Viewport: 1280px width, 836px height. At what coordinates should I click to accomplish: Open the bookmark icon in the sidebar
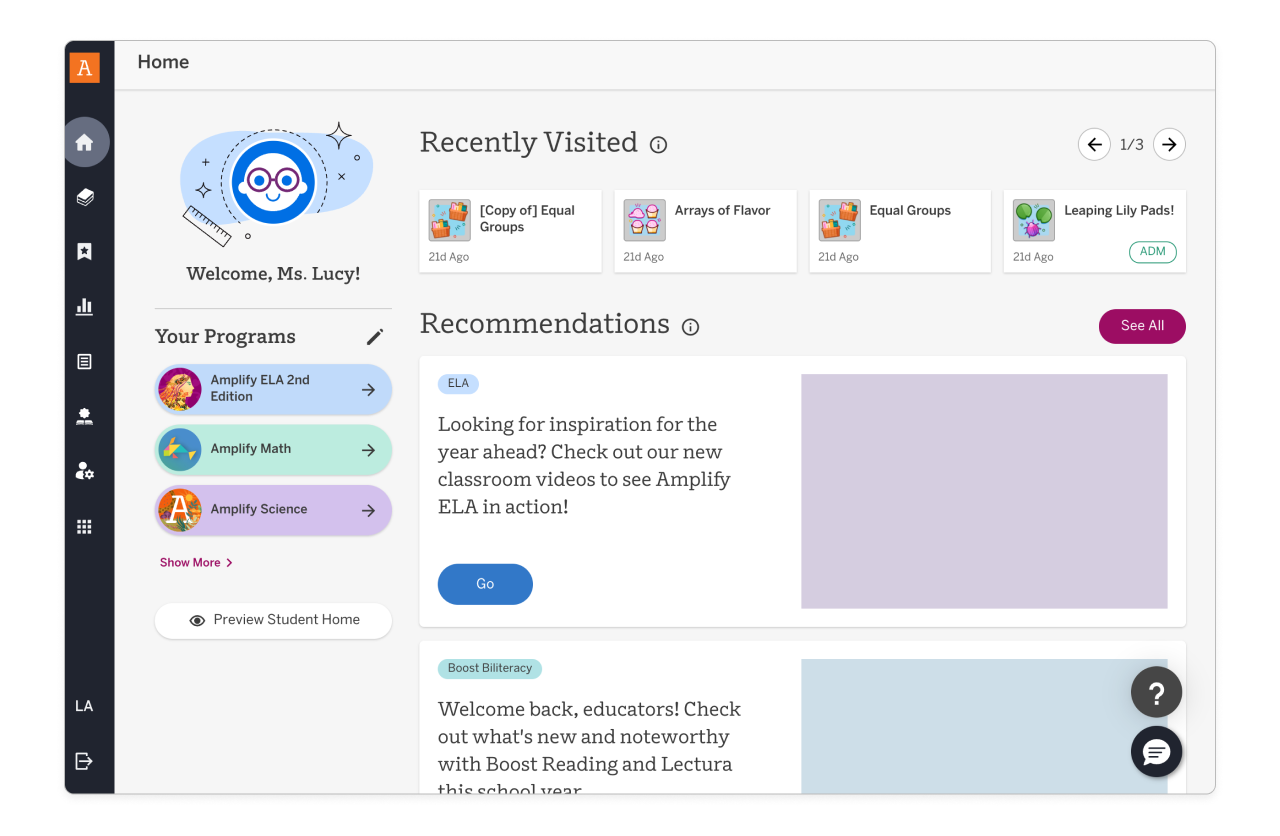[86, 251]
